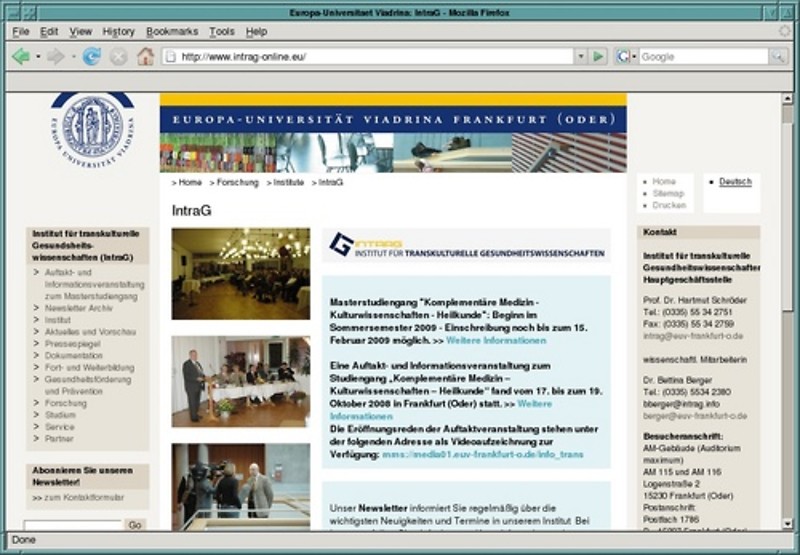Open the History menu
Image resolution: width=800 pixels, height=555 pixels.
point(118,32)
